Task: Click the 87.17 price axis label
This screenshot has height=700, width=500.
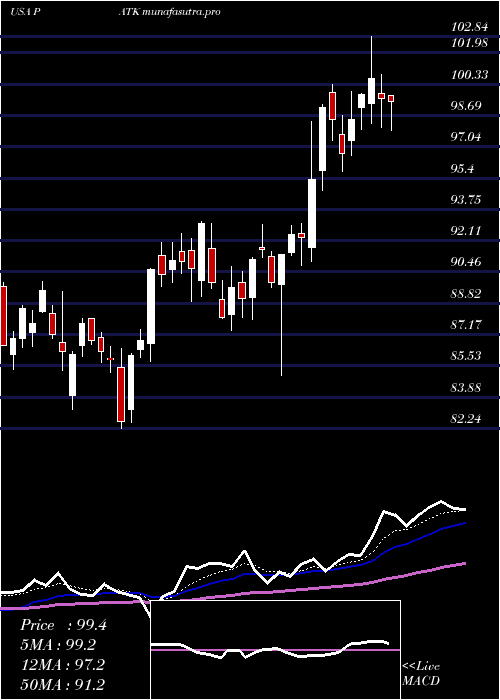Action: (466, 325)
